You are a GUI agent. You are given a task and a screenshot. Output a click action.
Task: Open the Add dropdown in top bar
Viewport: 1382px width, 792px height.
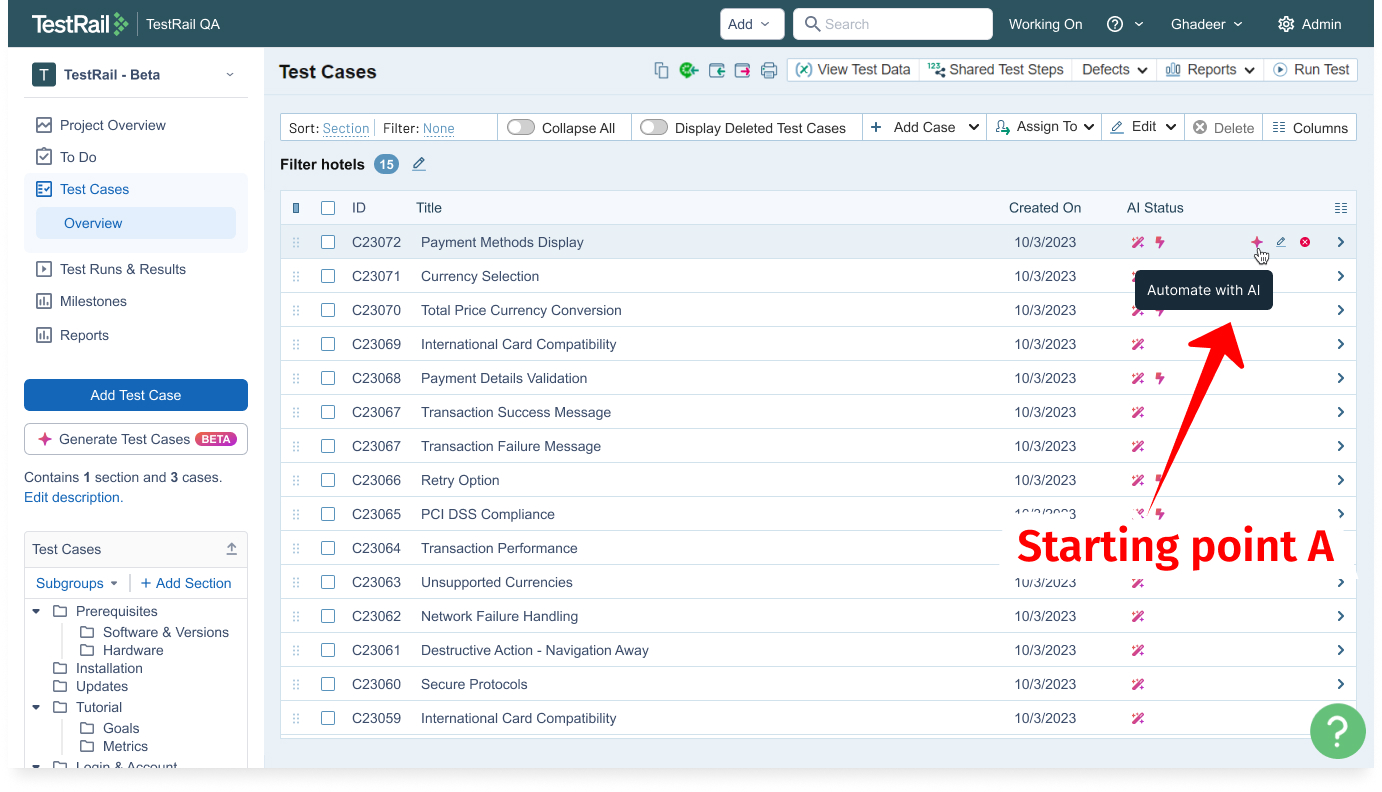pos(752,24)
